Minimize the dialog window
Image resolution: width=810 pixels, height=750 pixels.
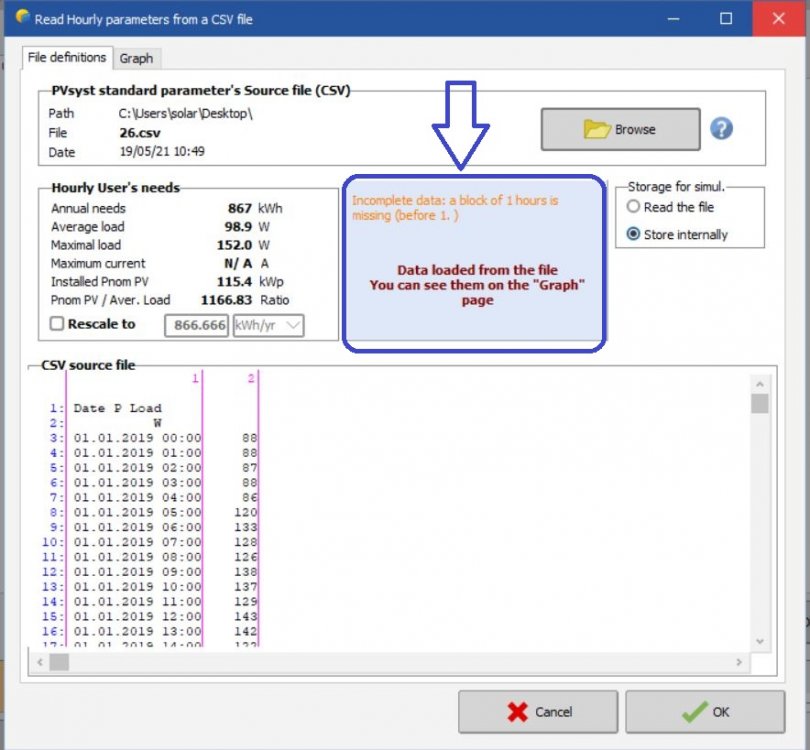click(x=680, y=18)
